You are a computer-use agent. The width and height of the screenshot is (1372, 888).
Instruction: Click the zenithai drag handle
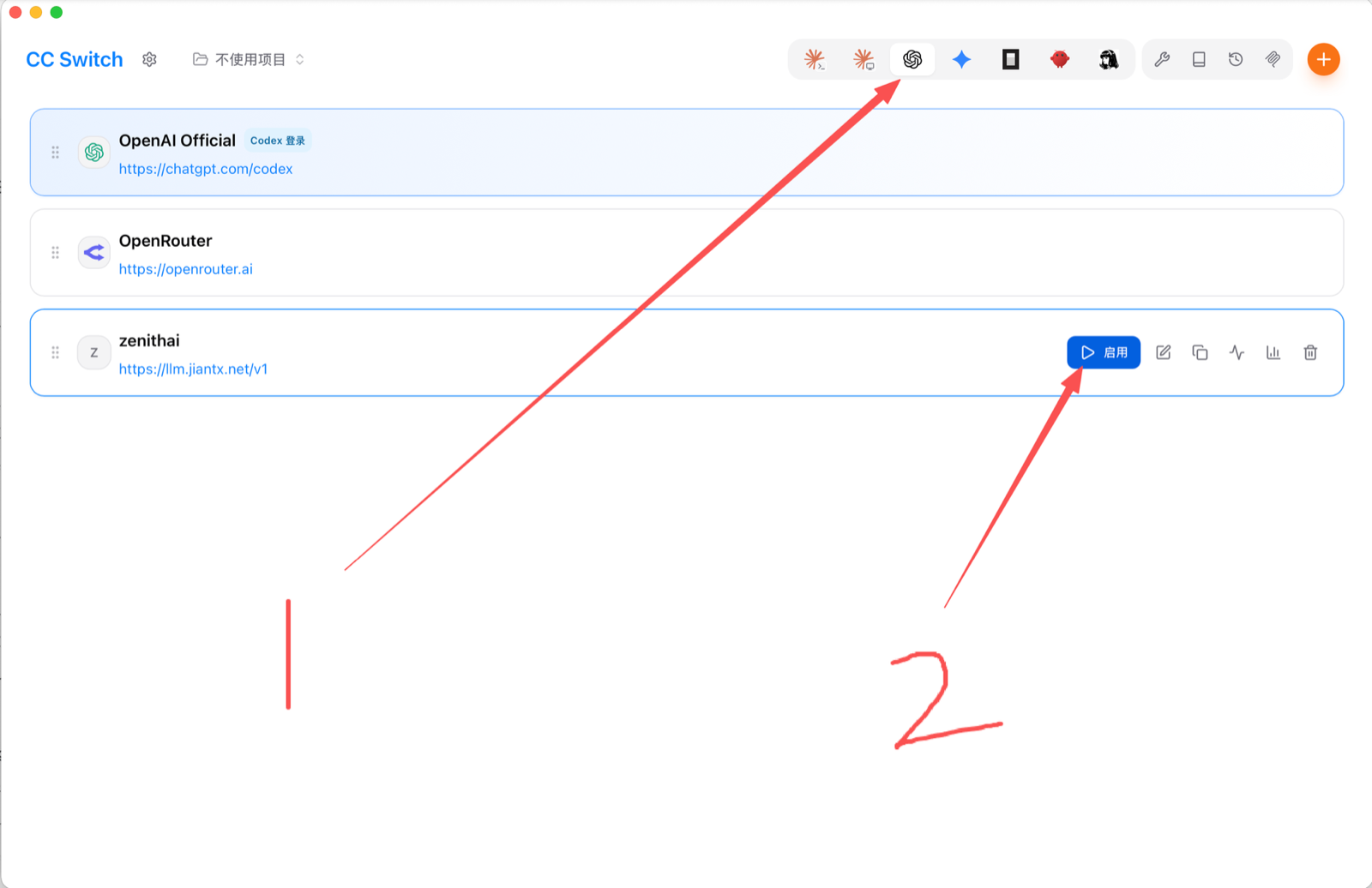(55, 352)
